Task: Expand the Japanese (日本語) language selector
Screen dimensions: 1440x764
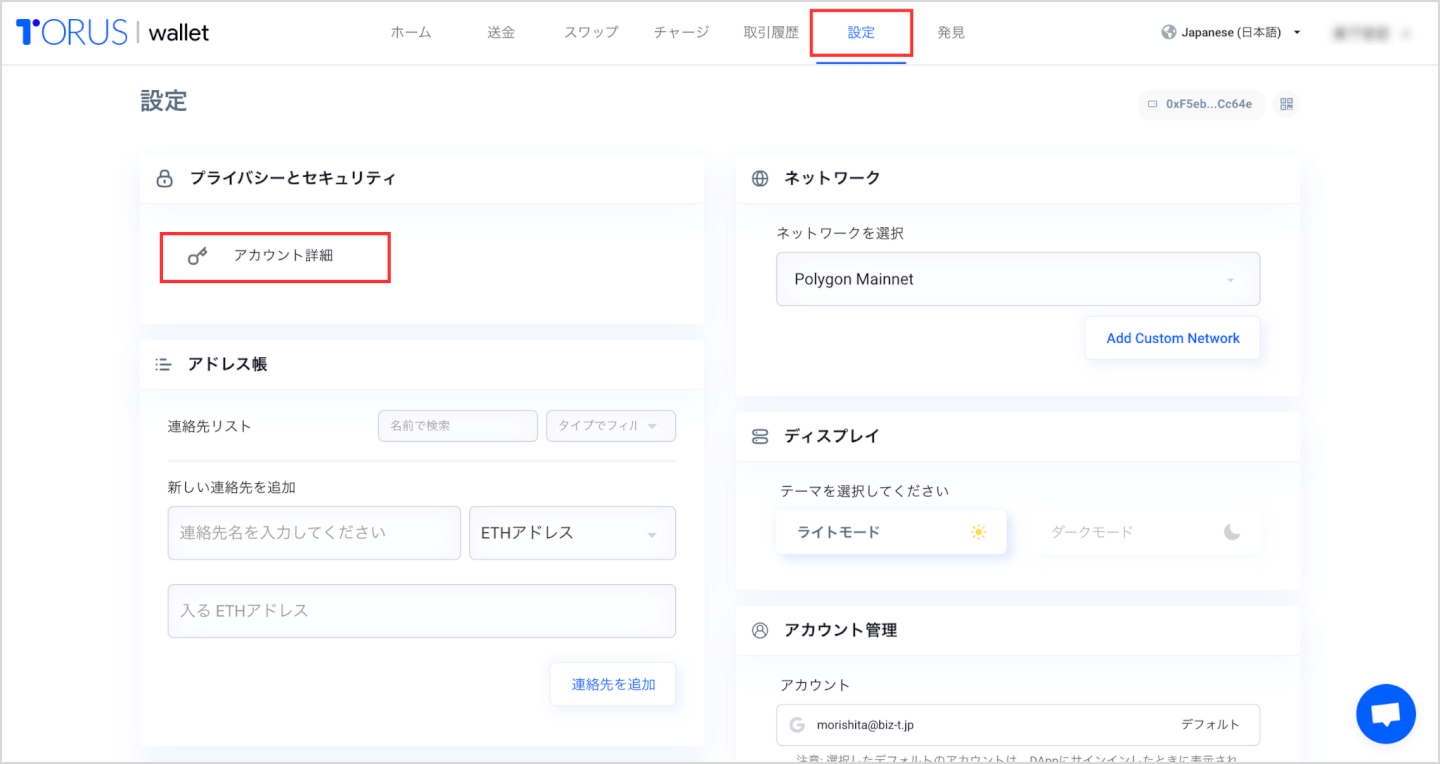Action: (x=1230, y=31)
